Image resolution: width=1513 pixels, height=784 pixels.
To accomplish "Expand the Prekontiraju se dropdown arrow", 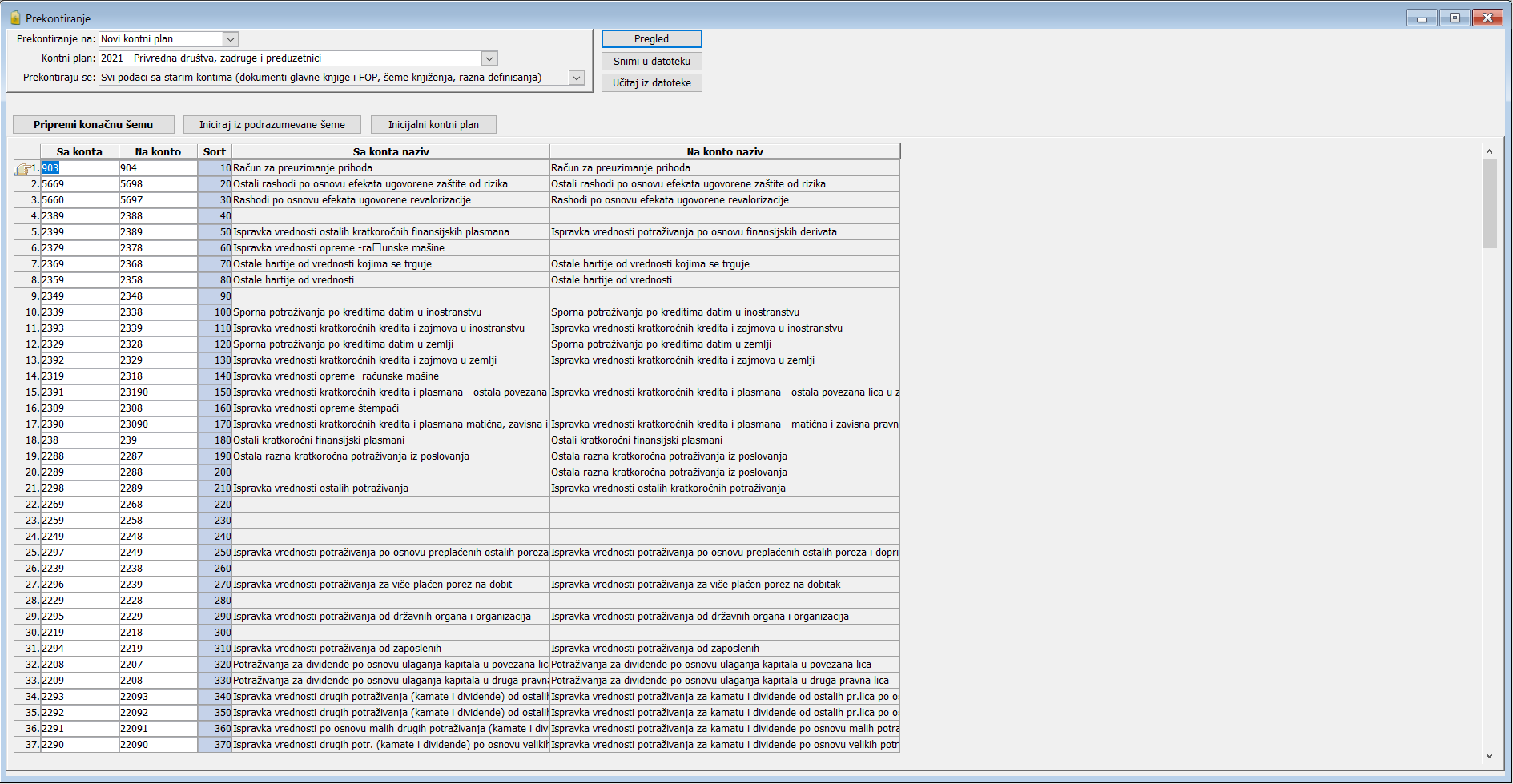I will (x=577, y=78).
